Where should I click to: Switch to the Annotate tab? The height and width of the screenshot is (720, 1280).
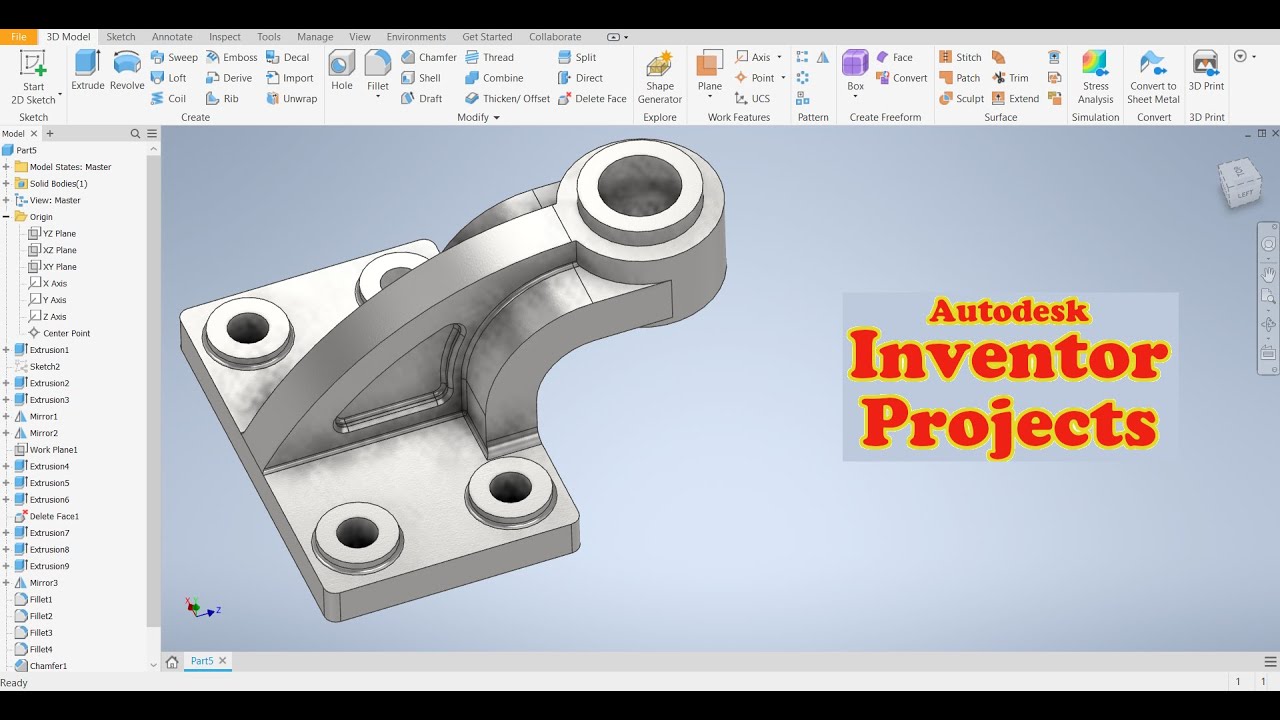172,37
